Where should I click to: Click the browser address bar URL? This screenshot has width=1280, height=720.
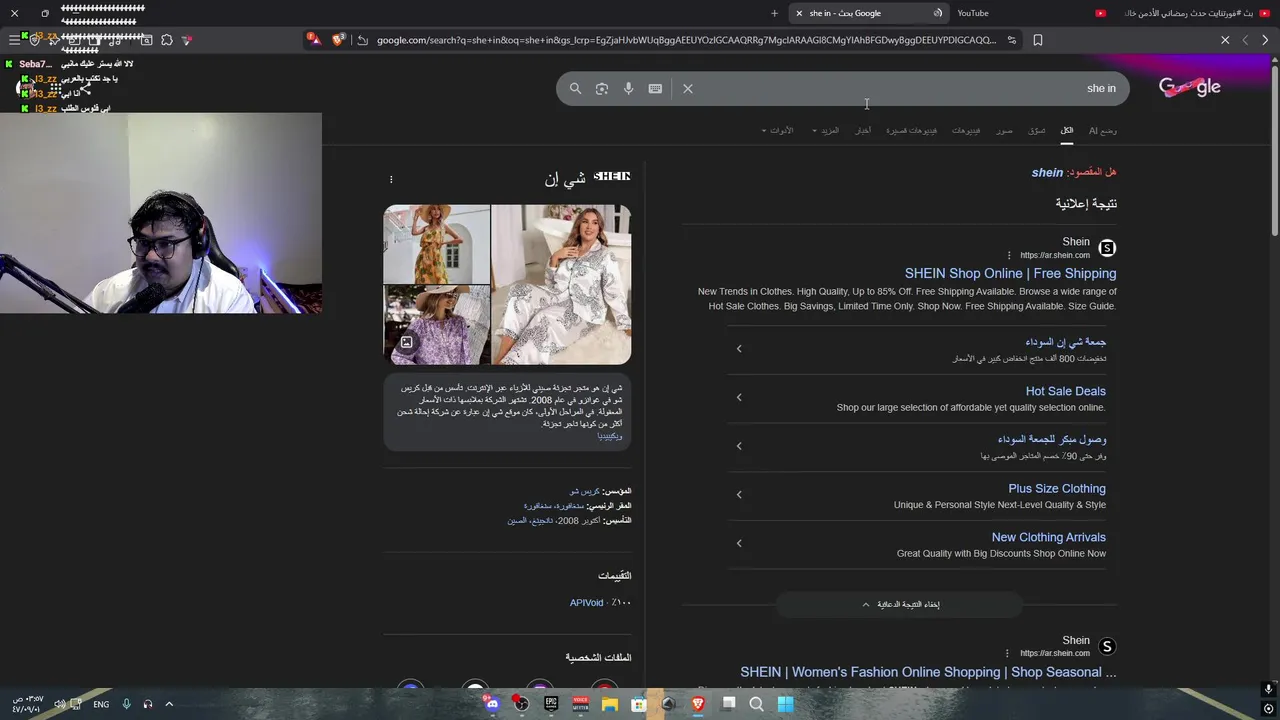point(686,40)
